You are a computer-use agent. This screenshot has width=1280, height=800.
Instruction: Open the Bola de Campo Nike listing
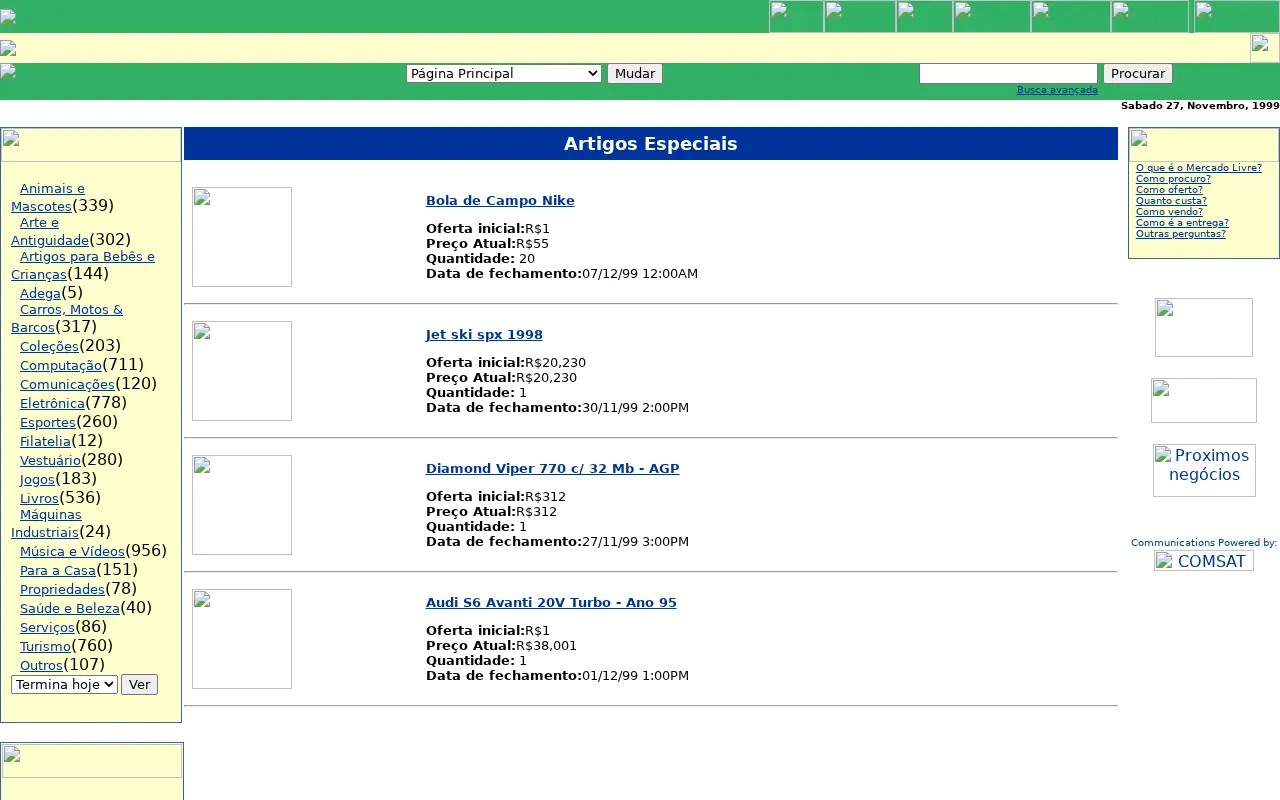500,200
